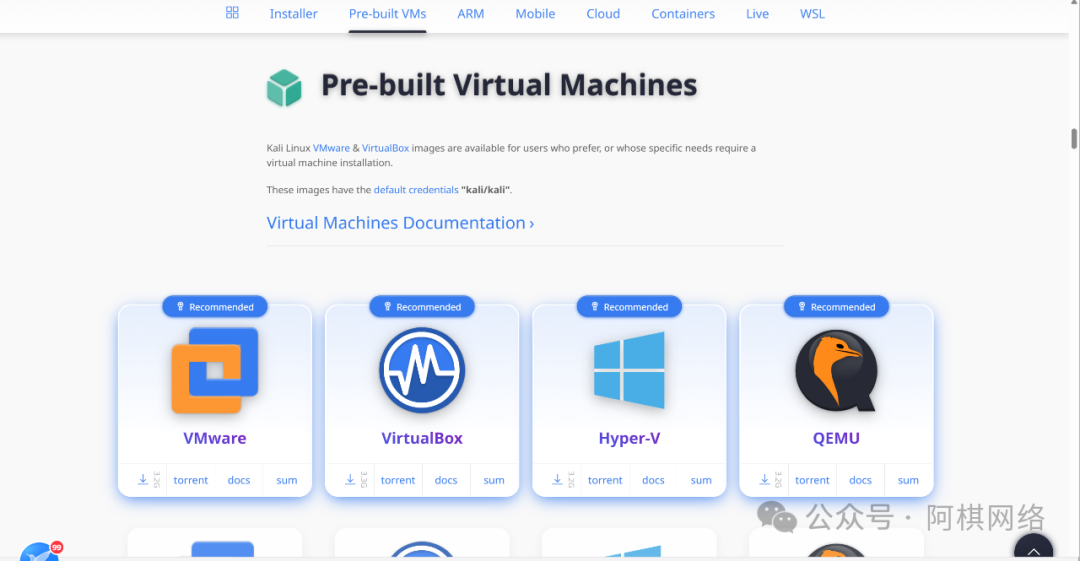The image size is (1080, 561).
Task: Open the grid overview icon in navigation
Action: point(232,12)
